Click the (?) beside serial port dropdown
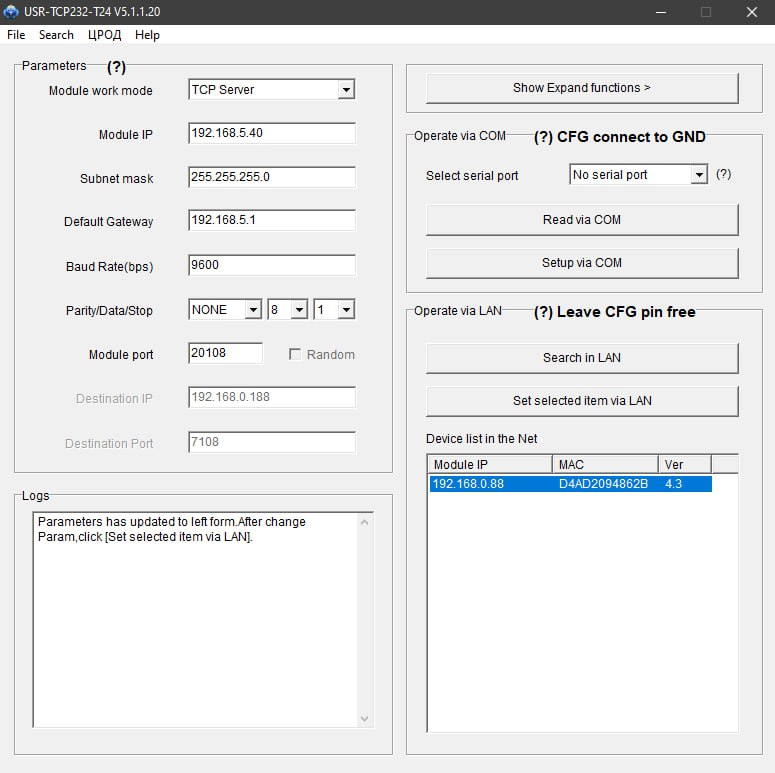775x773 pixels. 723,174
